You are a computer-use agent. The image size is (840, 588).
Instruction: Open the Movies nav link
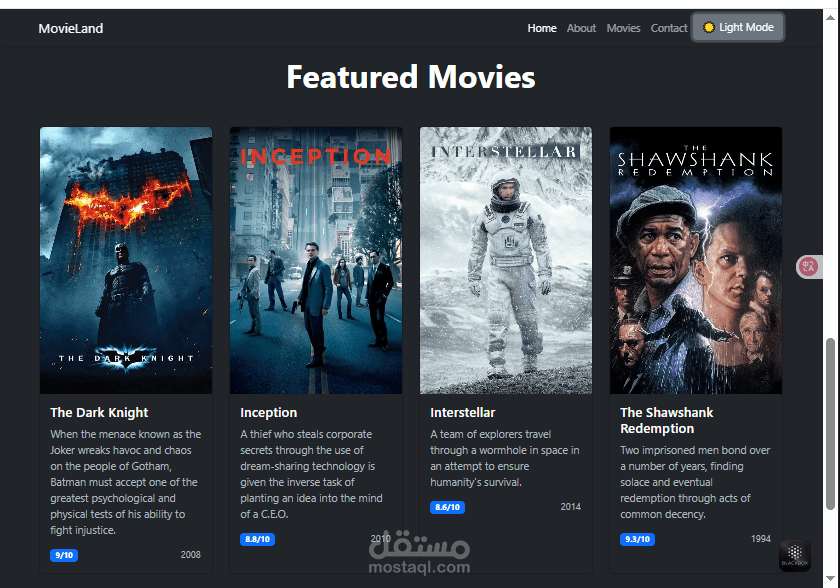tap(623, 28)
